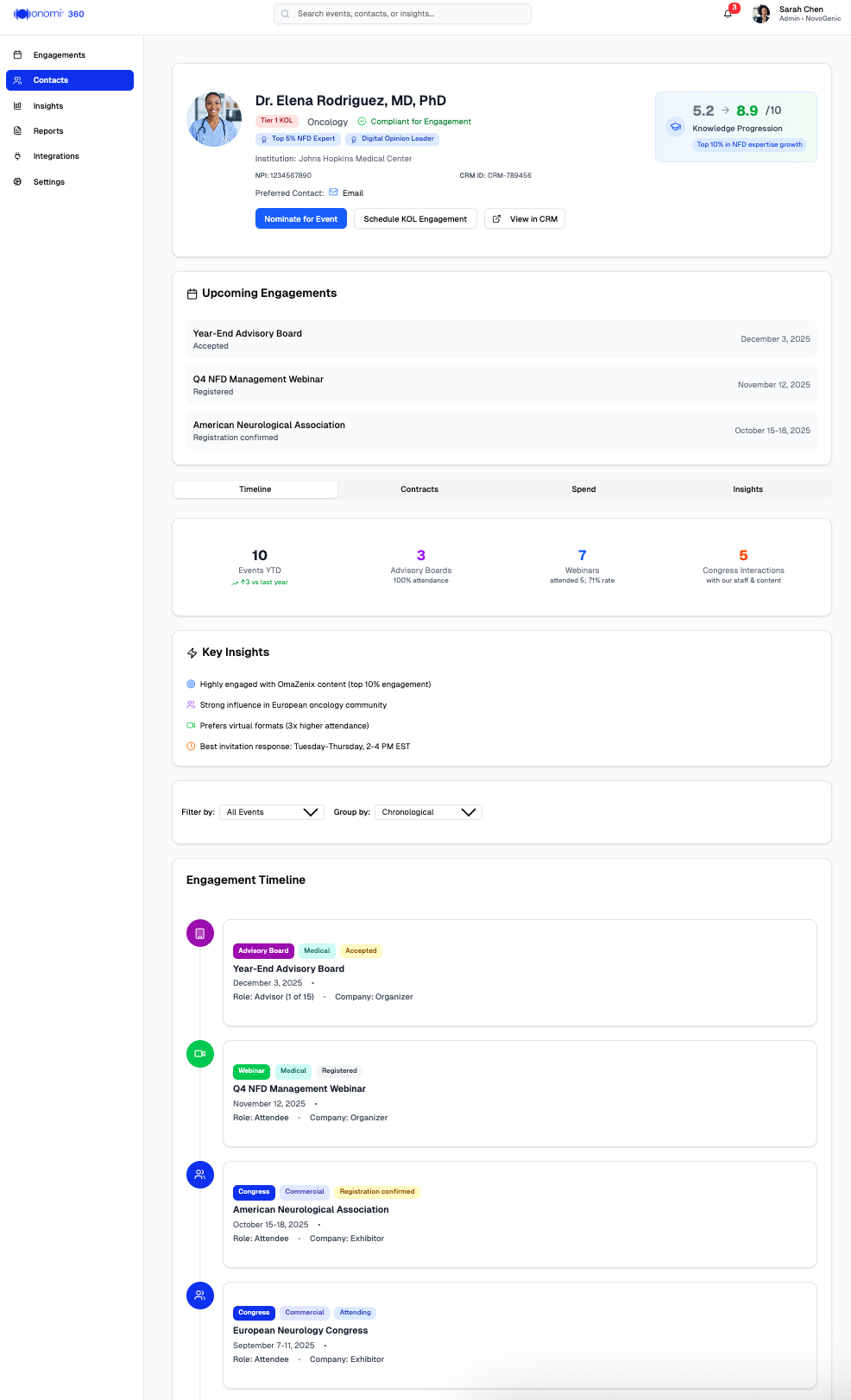Click the Top 5% NFD Expert badge

pos(298,139)
